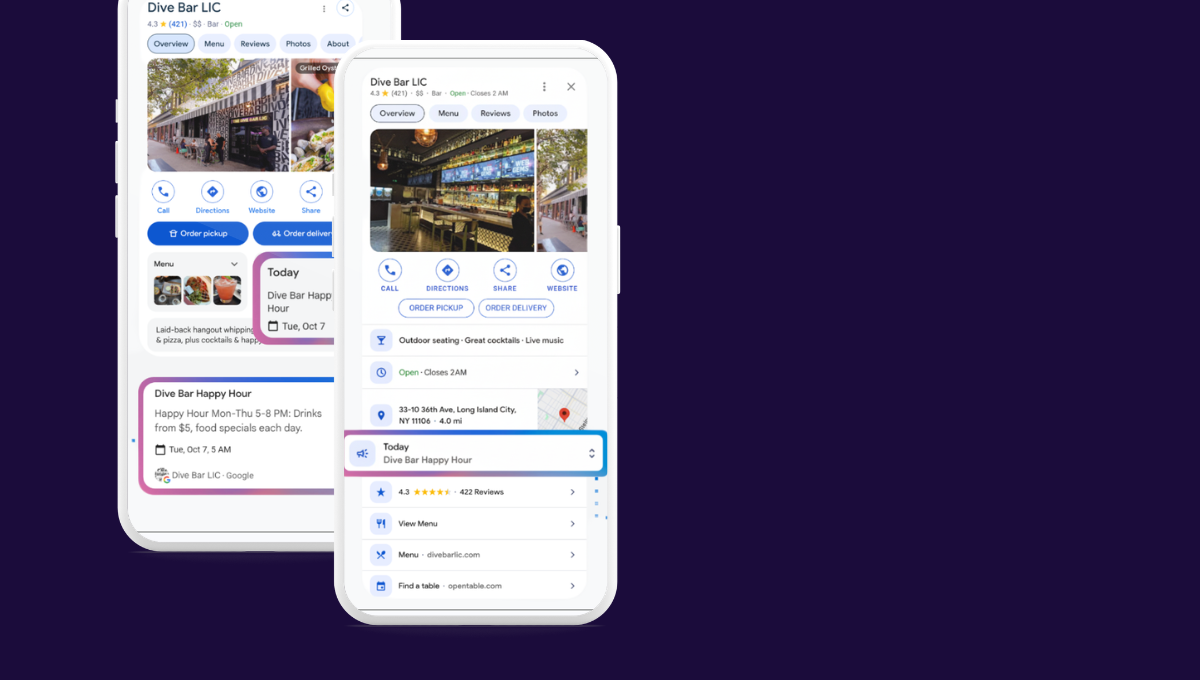Viewport: 1200px width, 680px height.
Task: Click the cocktail glass icon beside Outdoor seating
Action: point(381,340)
